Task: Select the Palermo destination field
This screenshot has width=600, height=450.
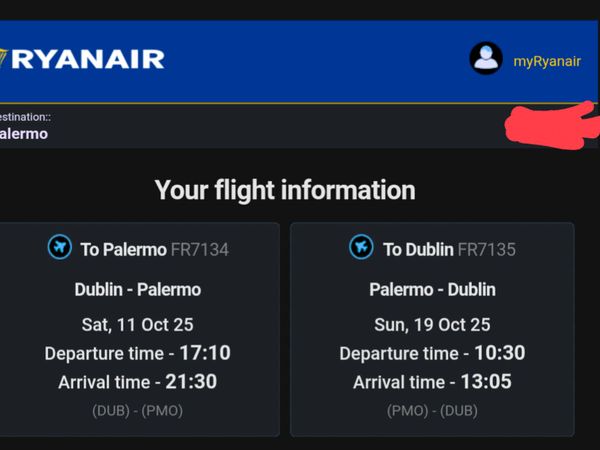Action: (x=24, y=133)
